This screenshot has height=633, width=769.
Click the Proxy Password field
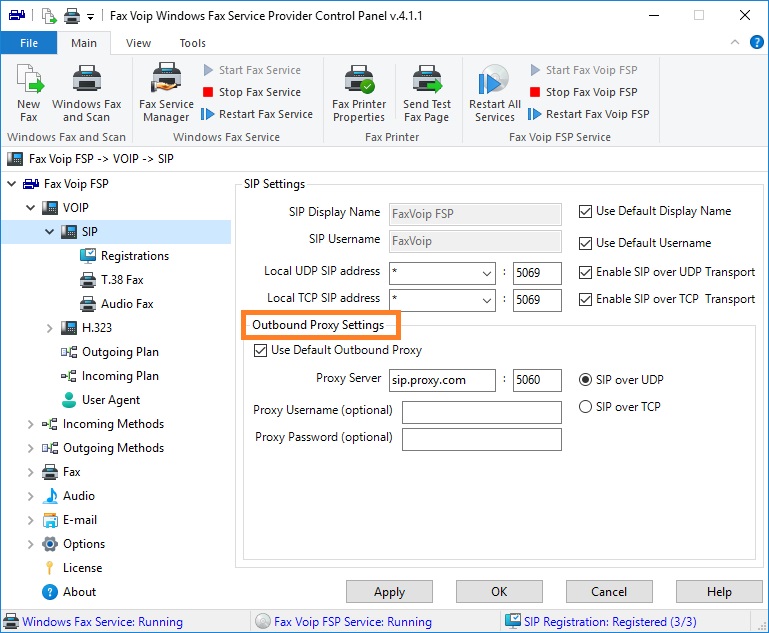482,439
